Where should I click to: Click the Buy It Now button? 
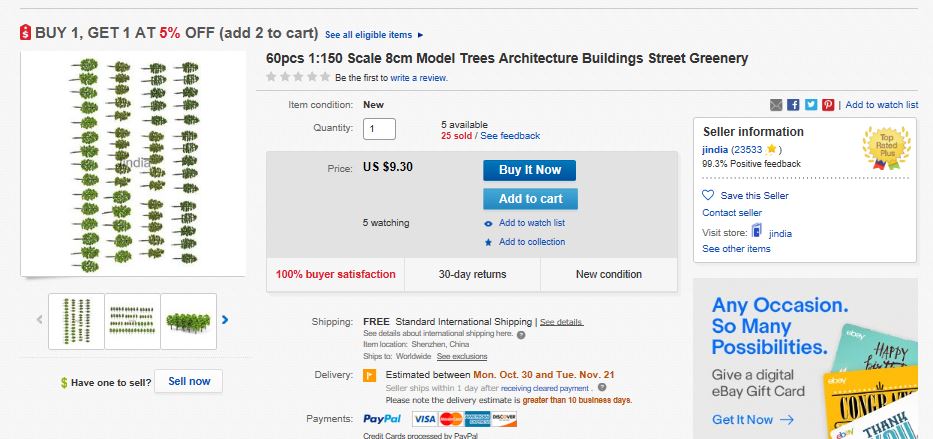pyautogui.click(x=530, y=170)
